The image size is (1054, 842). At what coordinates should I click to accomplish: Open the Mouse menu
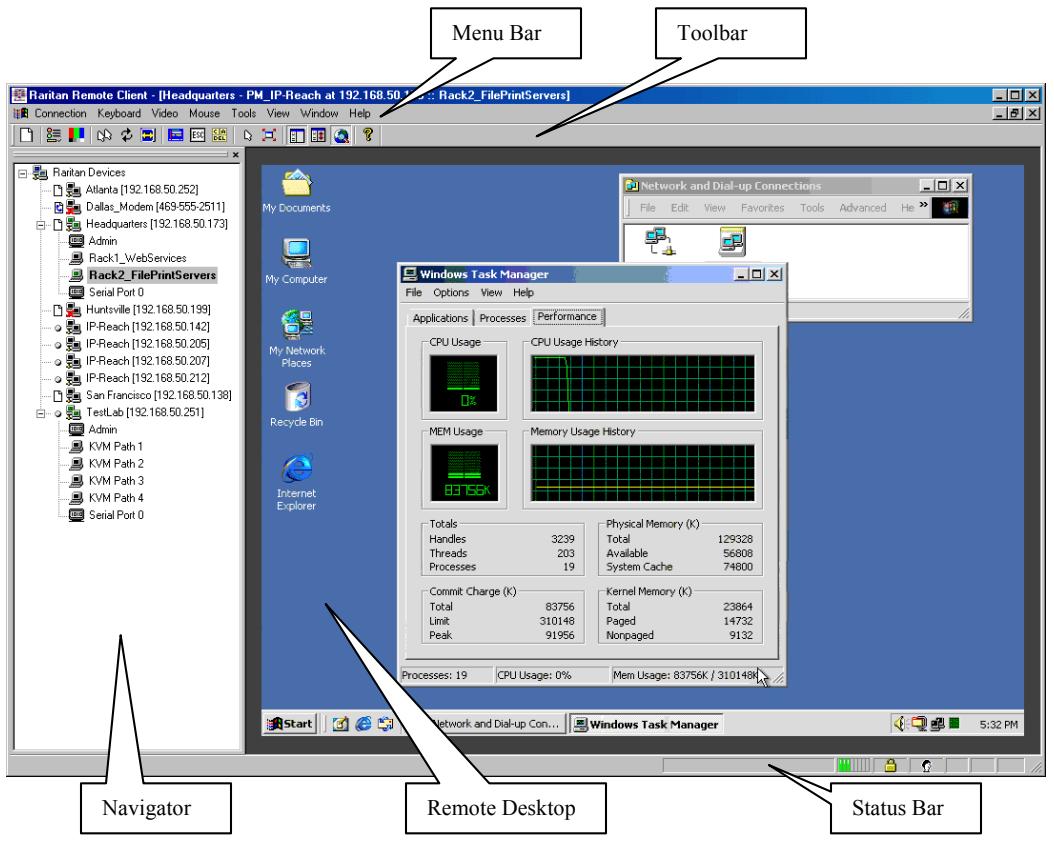[204, 114]
